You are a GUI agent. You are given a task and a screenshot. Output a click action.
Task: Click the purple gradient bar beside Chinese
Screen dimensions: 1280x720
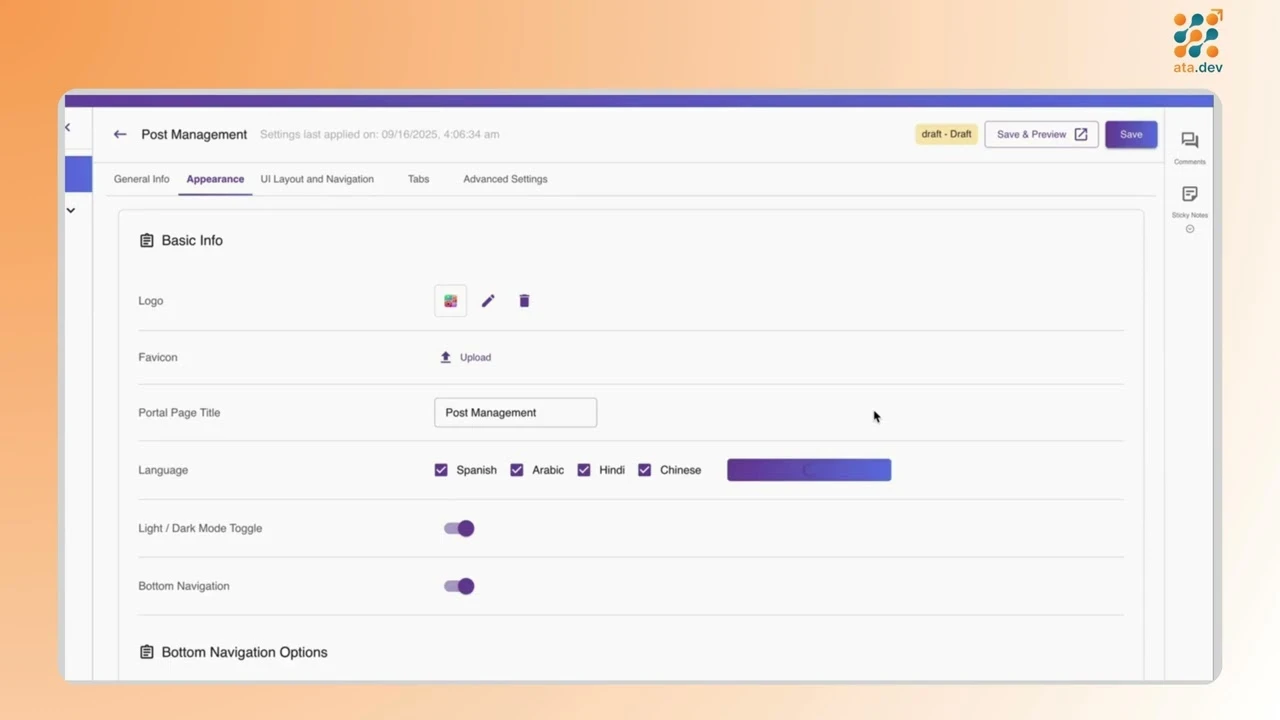coord(808,470)
